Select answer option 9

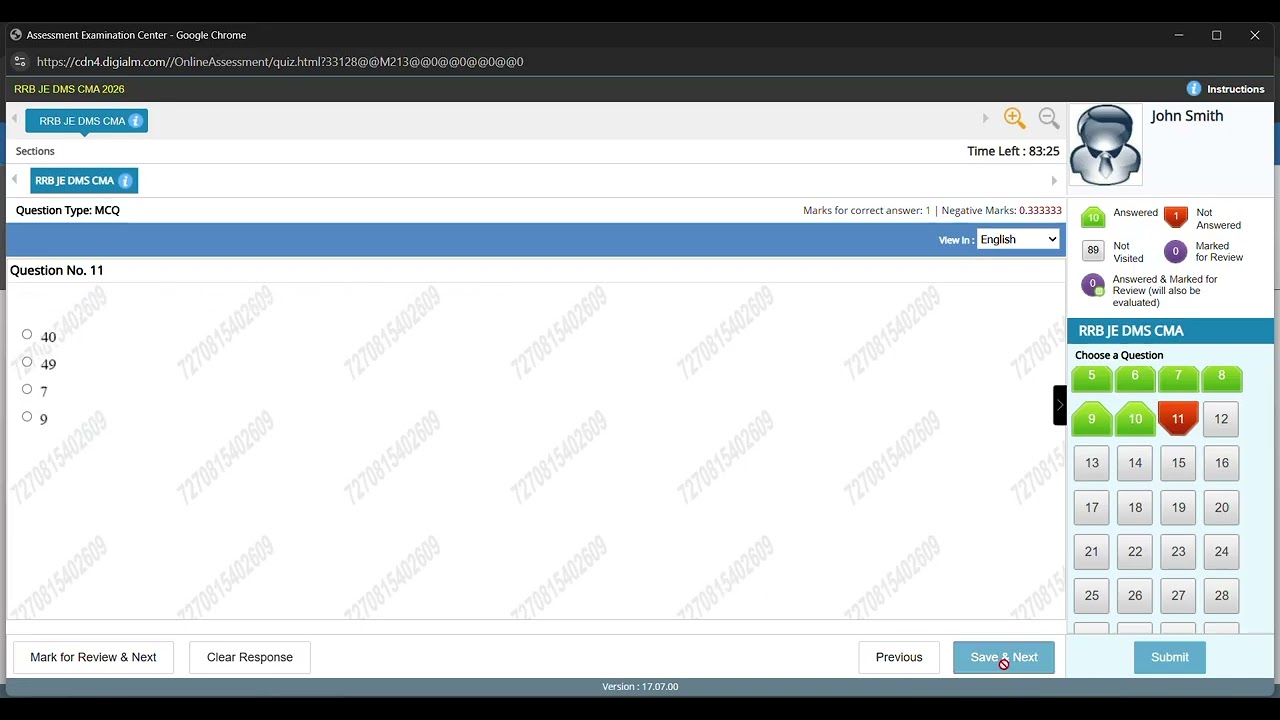(x=27, y=417)
